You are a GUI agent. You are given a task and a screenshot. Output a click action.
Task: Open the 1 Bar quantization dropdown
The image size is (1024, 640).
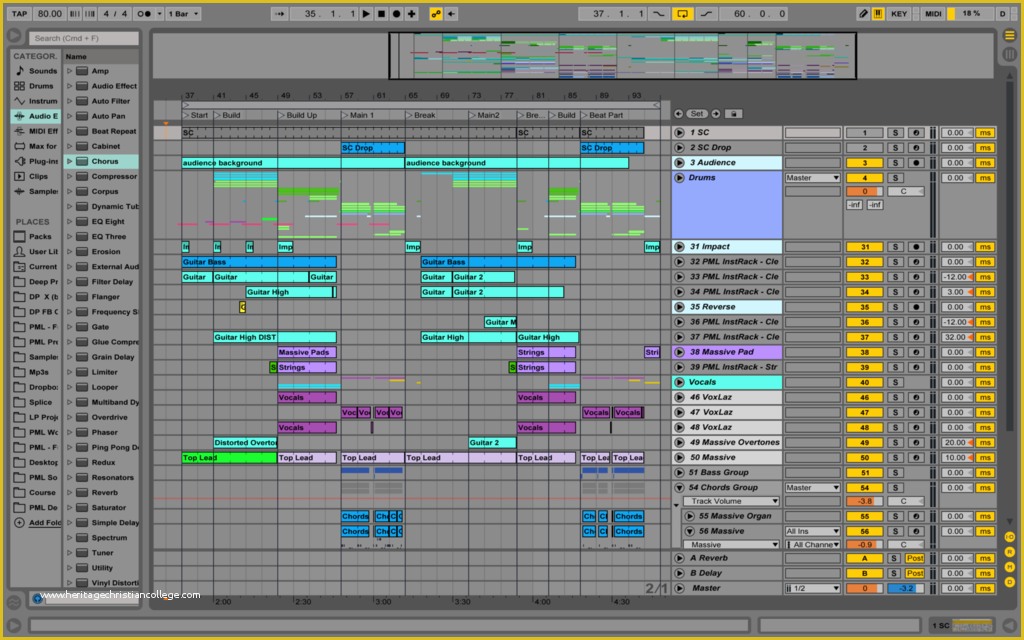tap(184, 14)
